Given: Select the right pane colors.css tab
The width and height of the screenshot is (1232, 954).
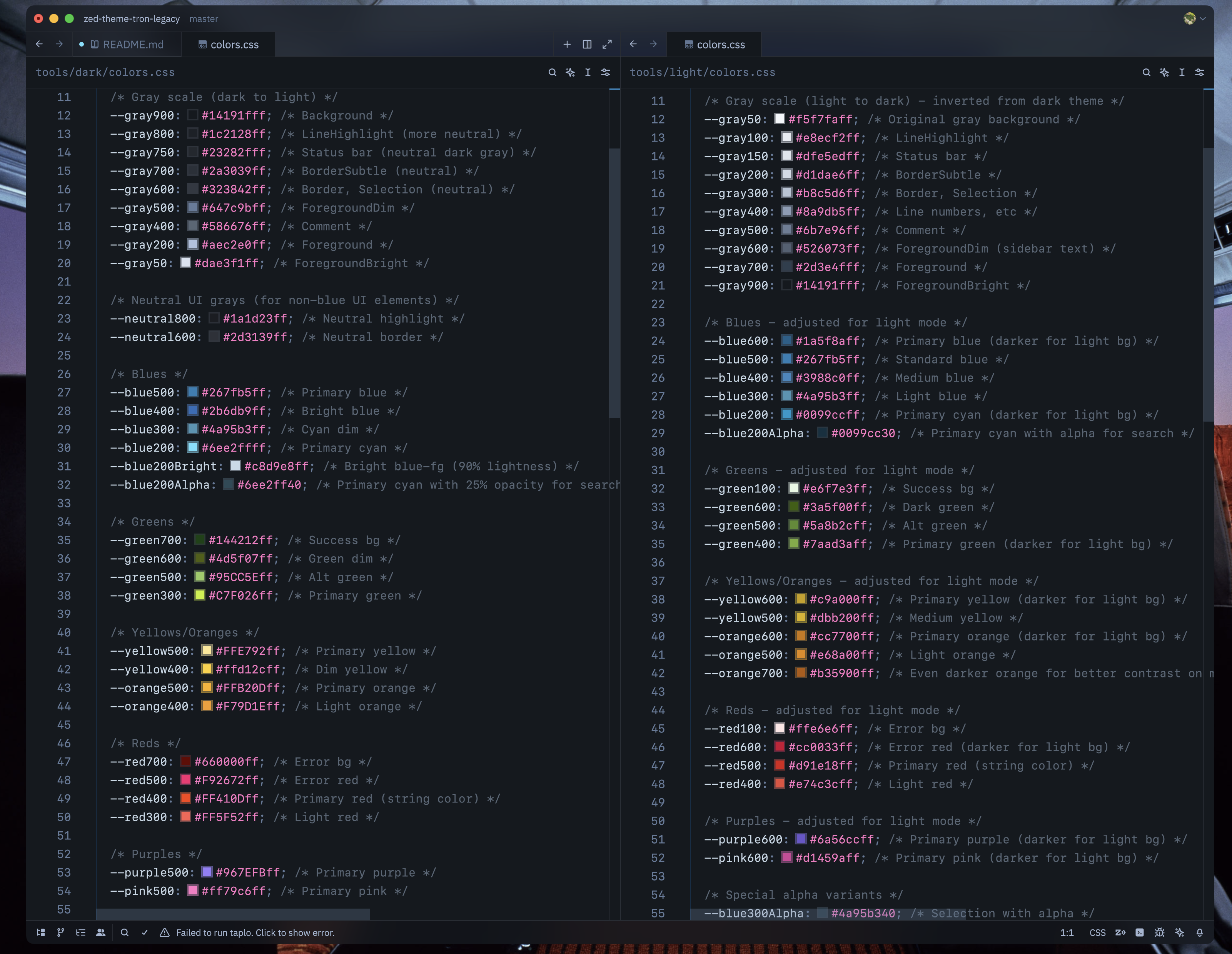Looking at the screenshot, I should tap(715, 45).
